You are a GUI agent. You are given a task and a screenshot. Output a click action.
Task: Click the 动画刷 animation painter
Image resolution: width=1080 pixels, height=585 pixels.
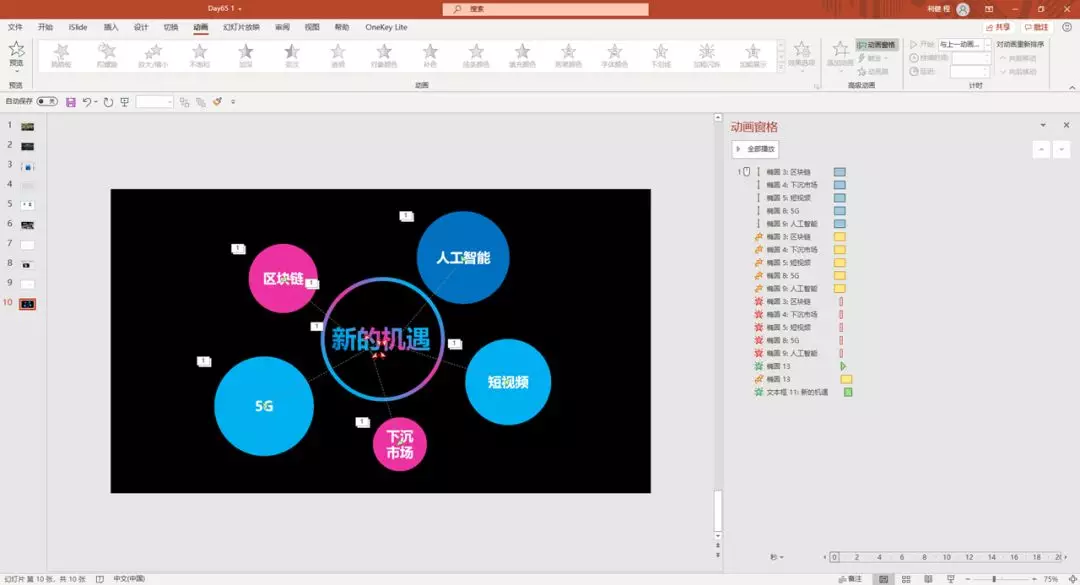click(873, 72)
